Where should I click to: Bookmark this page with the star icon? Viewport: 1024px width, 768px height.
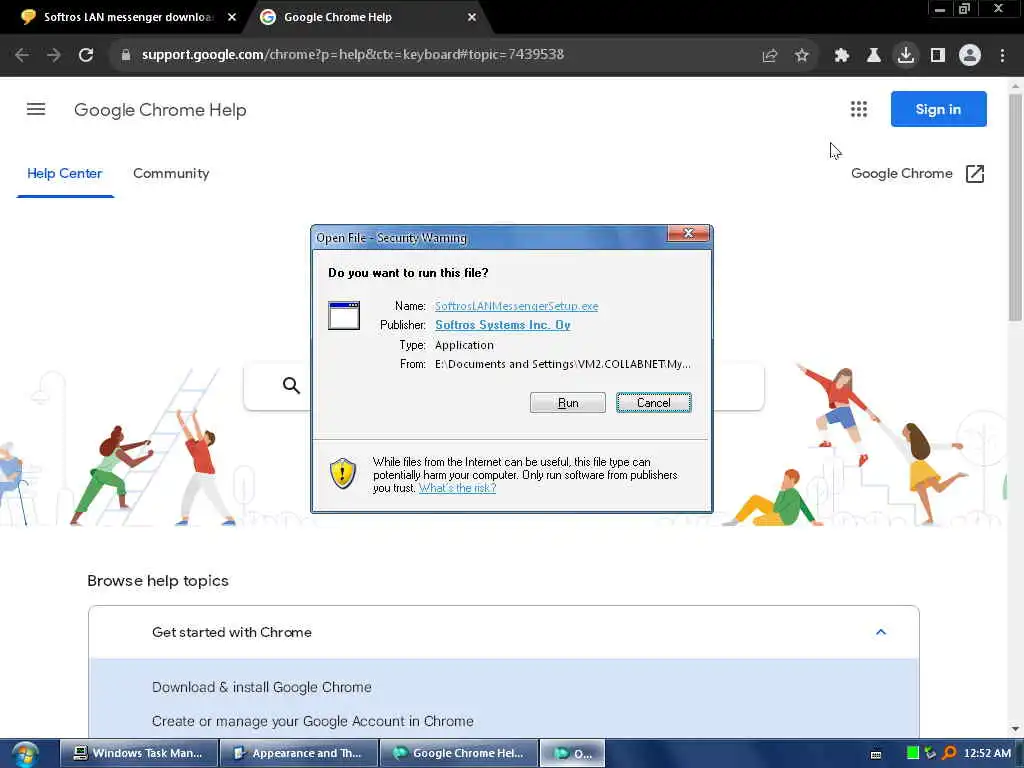802,56
